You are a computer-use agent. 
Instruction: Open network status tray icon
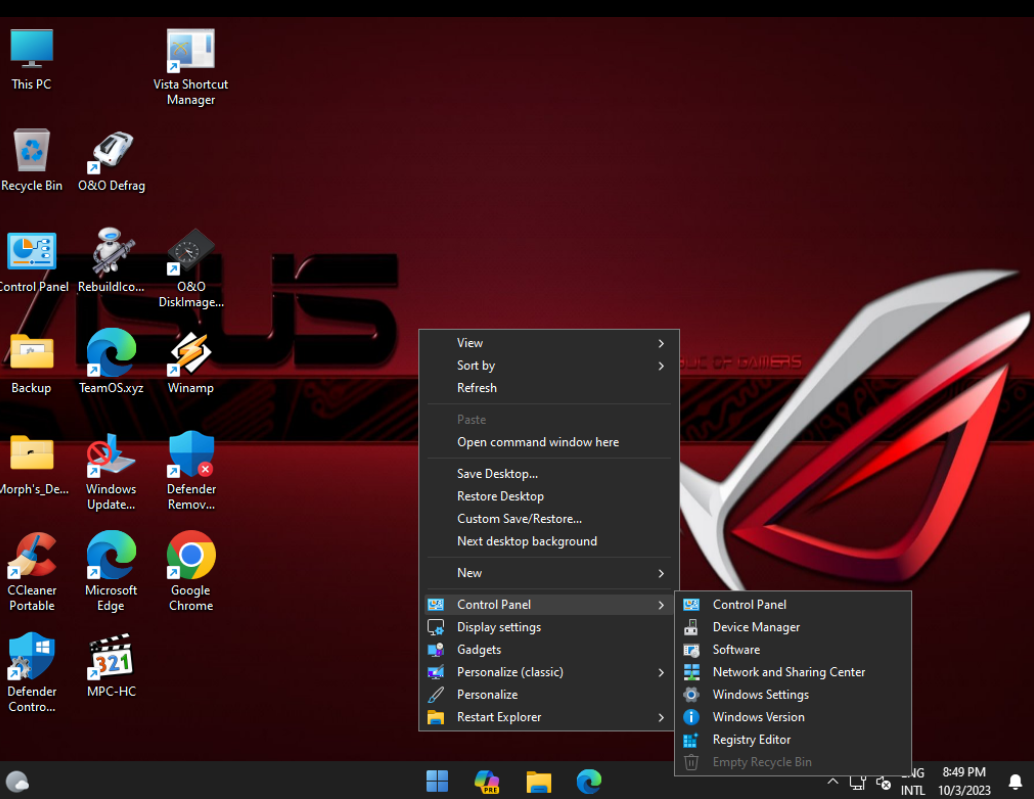(x=857, y=783)
